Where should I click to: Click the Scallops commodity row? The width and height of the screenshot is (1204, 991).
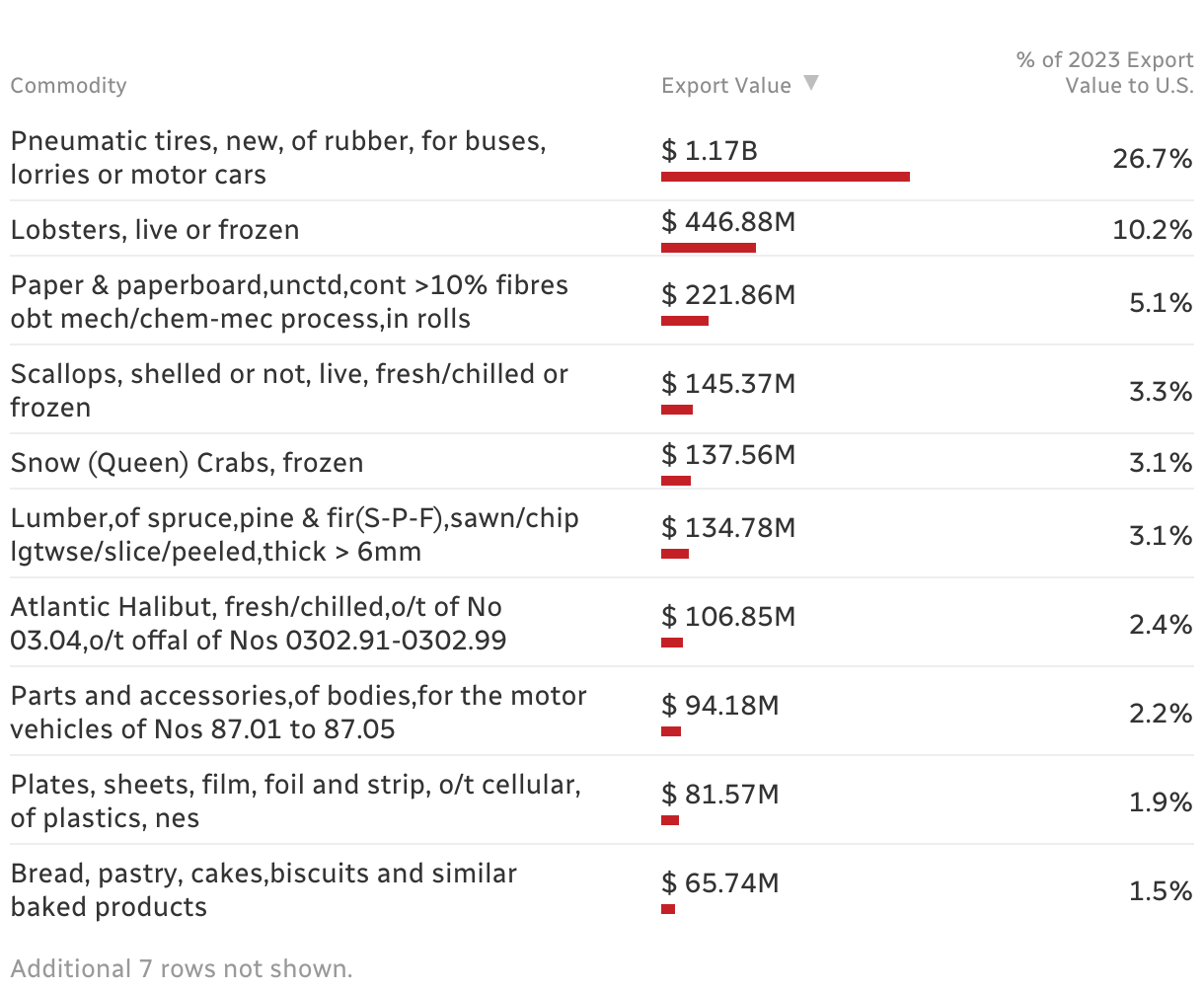pos(289,391)
